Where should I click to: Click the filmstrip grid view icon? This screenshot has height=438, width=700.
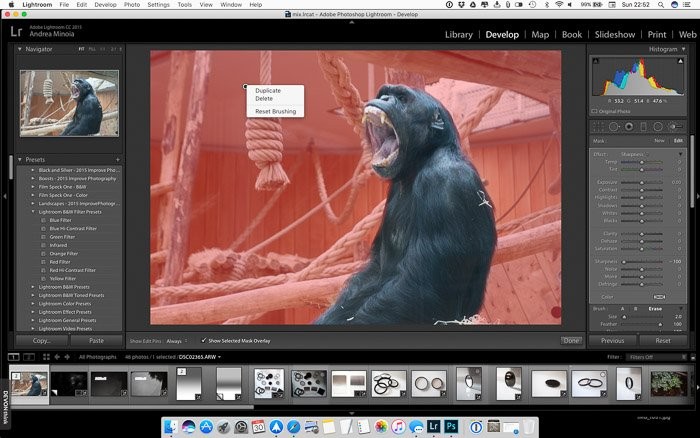(46, 357)
